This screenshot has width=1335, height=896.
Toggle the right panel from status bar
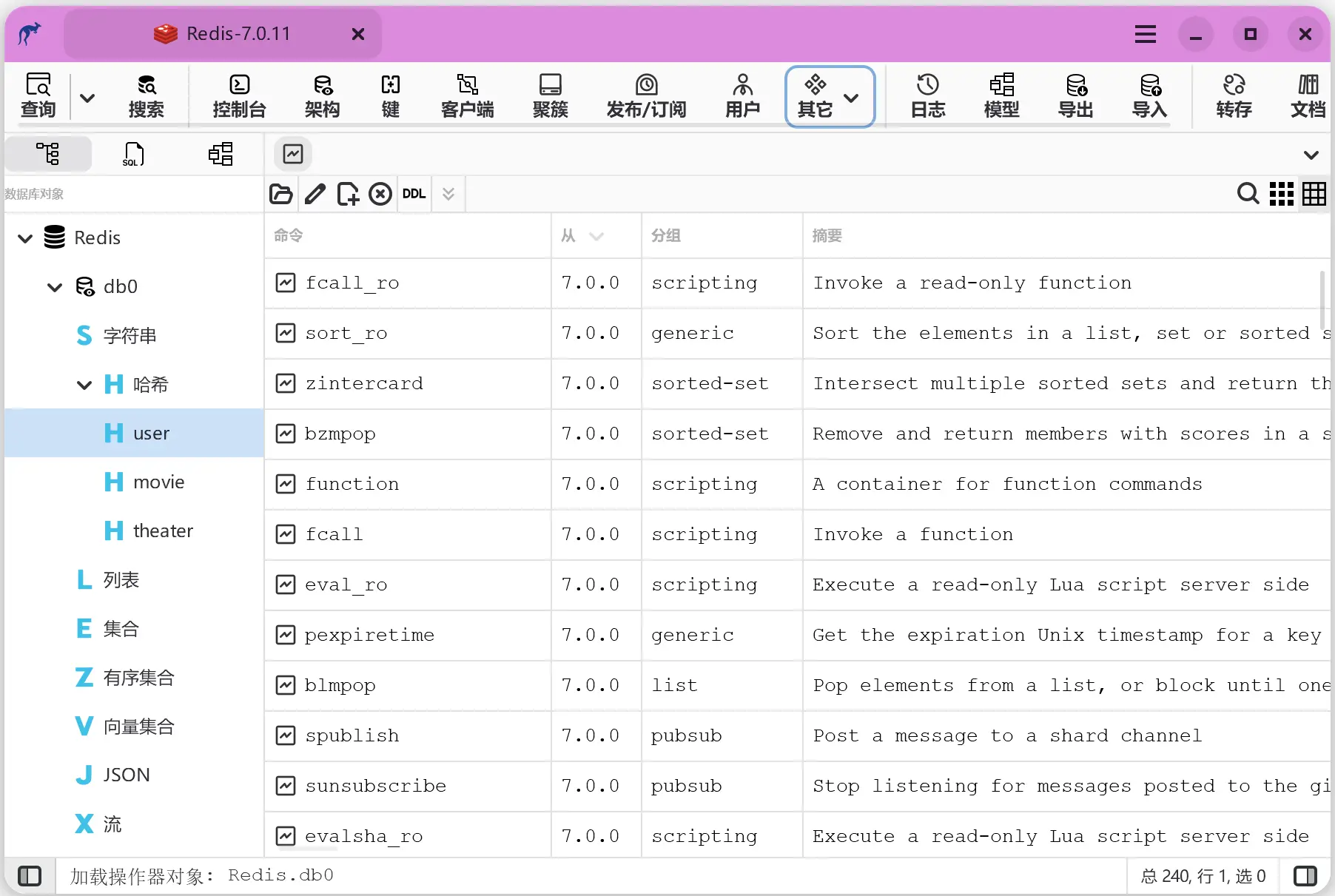[1305, 876]
